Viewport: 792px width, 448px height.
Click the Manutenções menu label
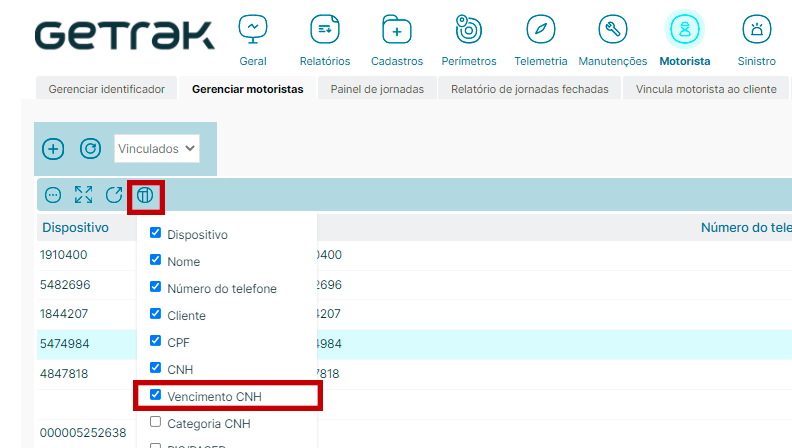(x=613, y=61)
